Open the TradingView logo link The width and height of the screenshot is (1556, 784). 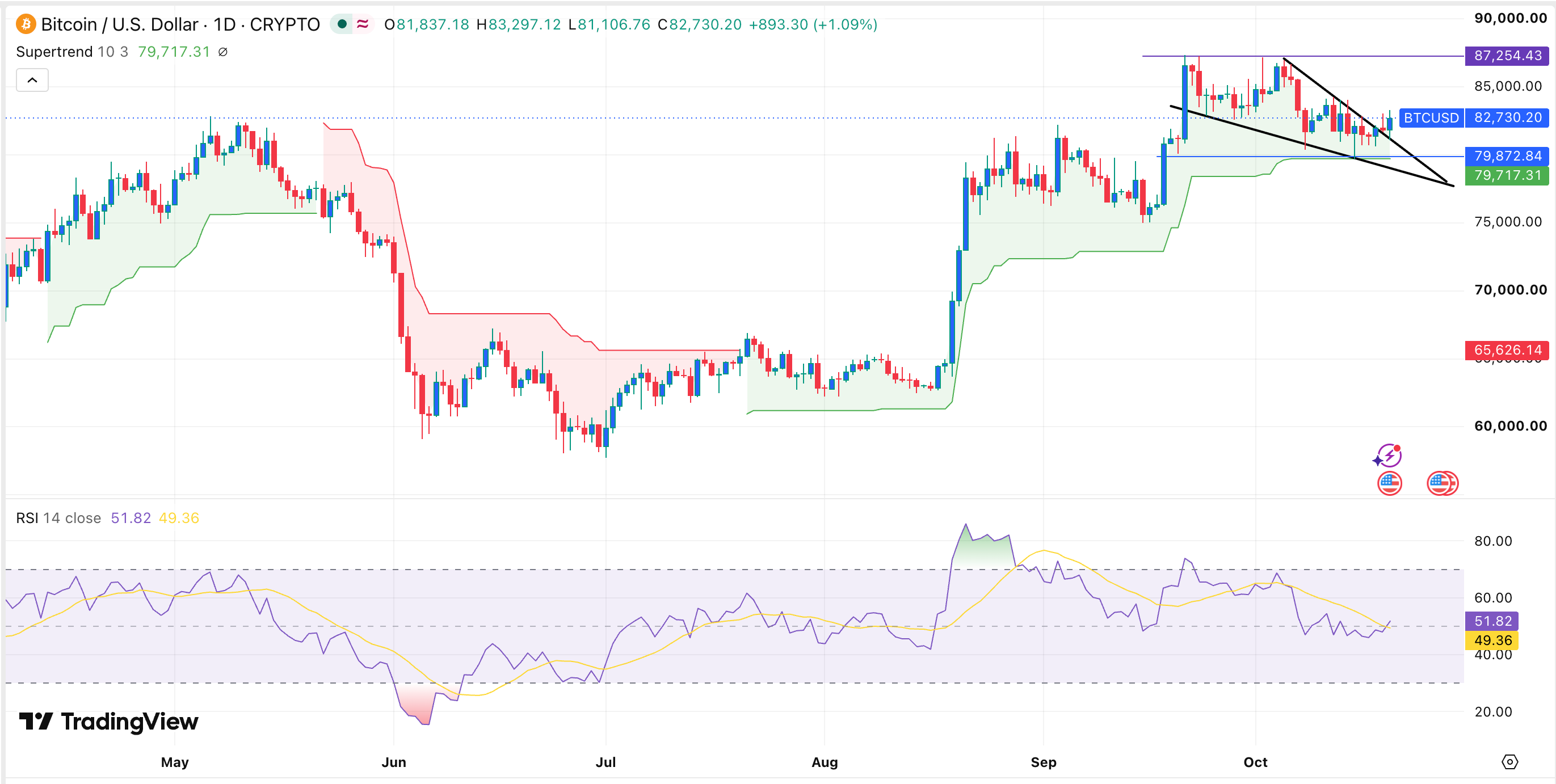click(109, 721)
